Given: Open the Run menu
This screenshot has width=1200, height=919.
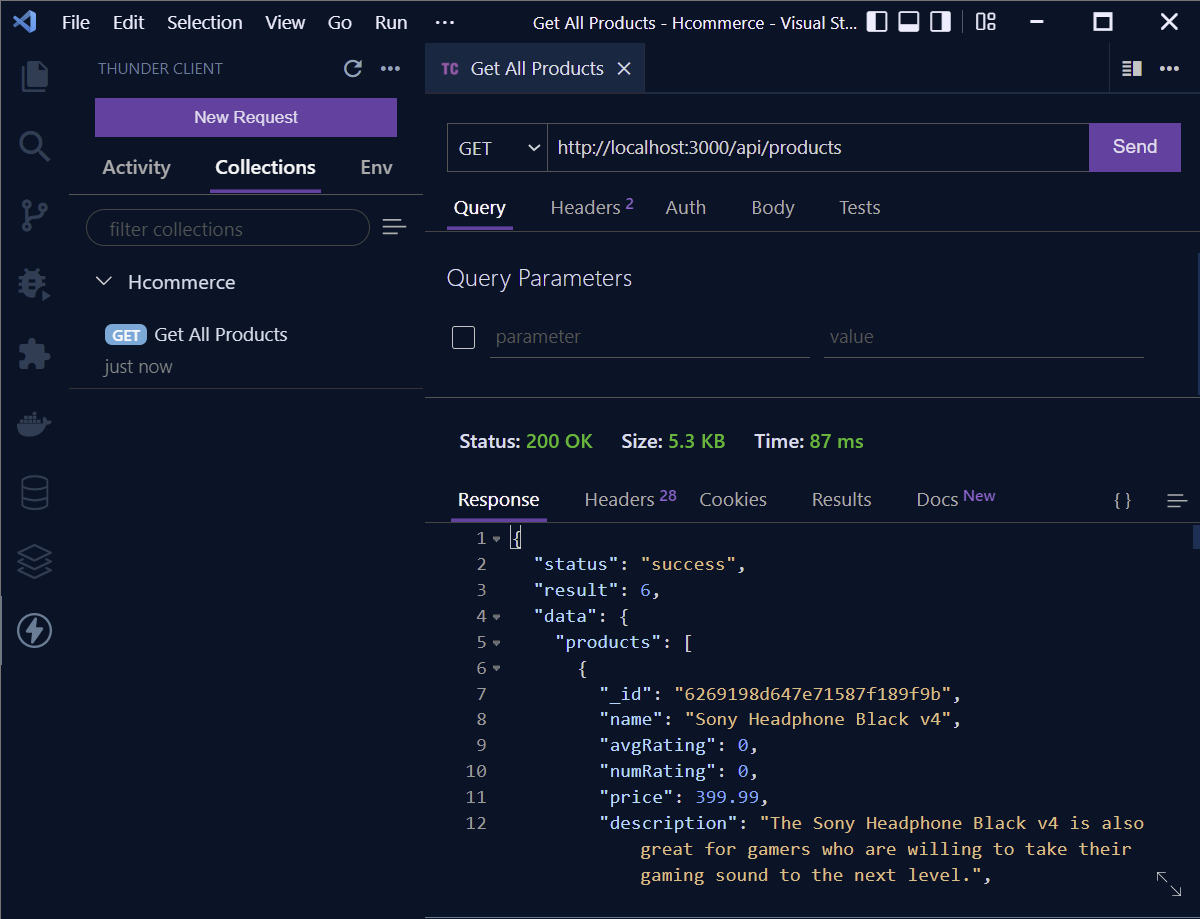Looking at the screenshot, I should click(x=391, y=22).
